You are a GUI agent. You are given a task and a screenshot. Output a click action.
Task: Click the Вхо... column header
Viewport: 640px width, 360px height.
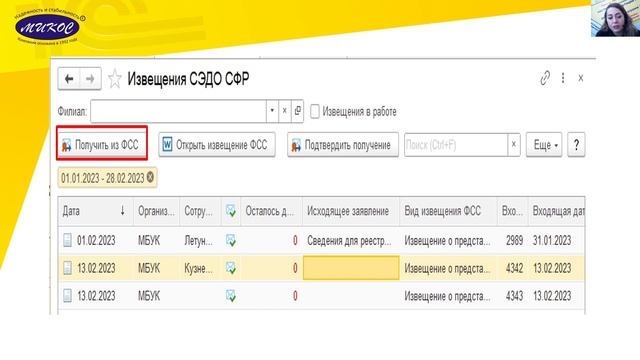click(512, 211)
